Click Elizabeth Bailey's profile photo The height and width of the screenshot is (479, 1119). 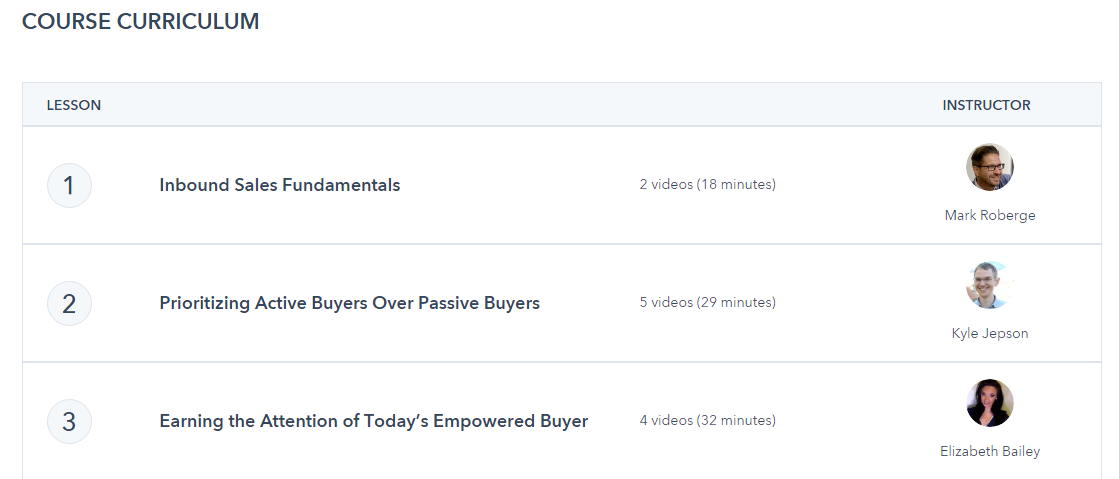pyautogui.click(x=989, y=403)
